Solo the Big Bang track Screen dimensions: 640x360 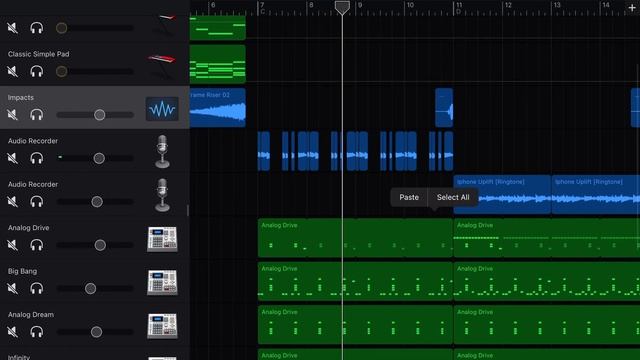pyautogui.click(x=37, y=289)
